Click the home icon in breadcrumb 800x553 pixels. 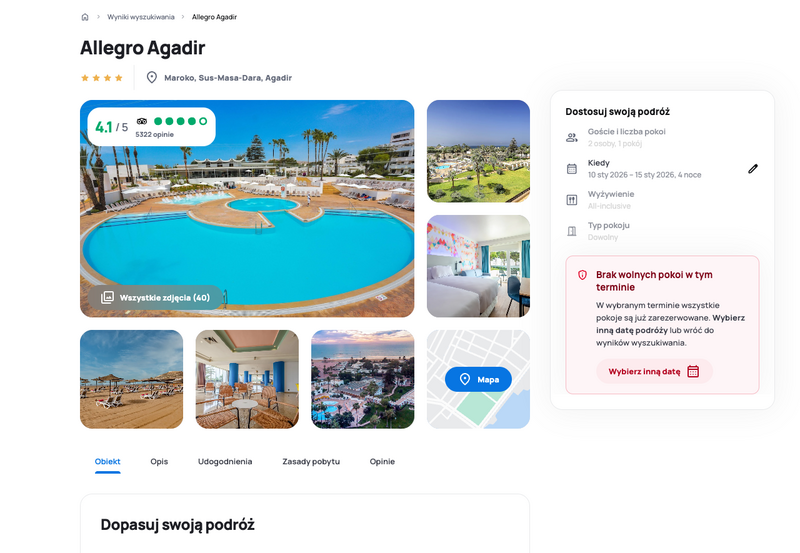[85, 17]
